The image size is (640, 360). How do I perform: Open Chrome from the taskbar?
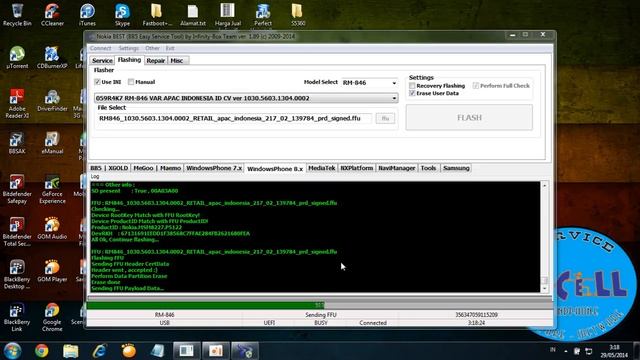click(42, 351)
